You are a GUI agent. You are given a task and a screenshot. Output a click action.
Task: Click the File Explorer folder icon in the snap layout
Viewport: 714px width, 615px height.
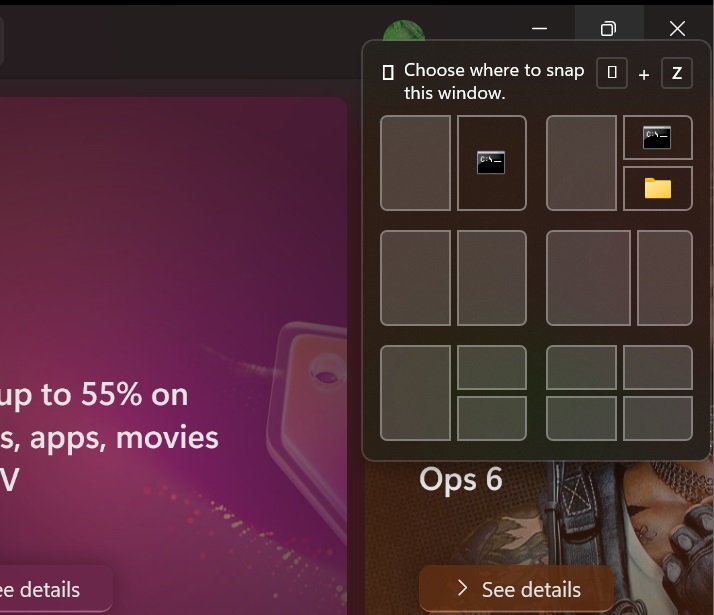click(x=658, y=188)
